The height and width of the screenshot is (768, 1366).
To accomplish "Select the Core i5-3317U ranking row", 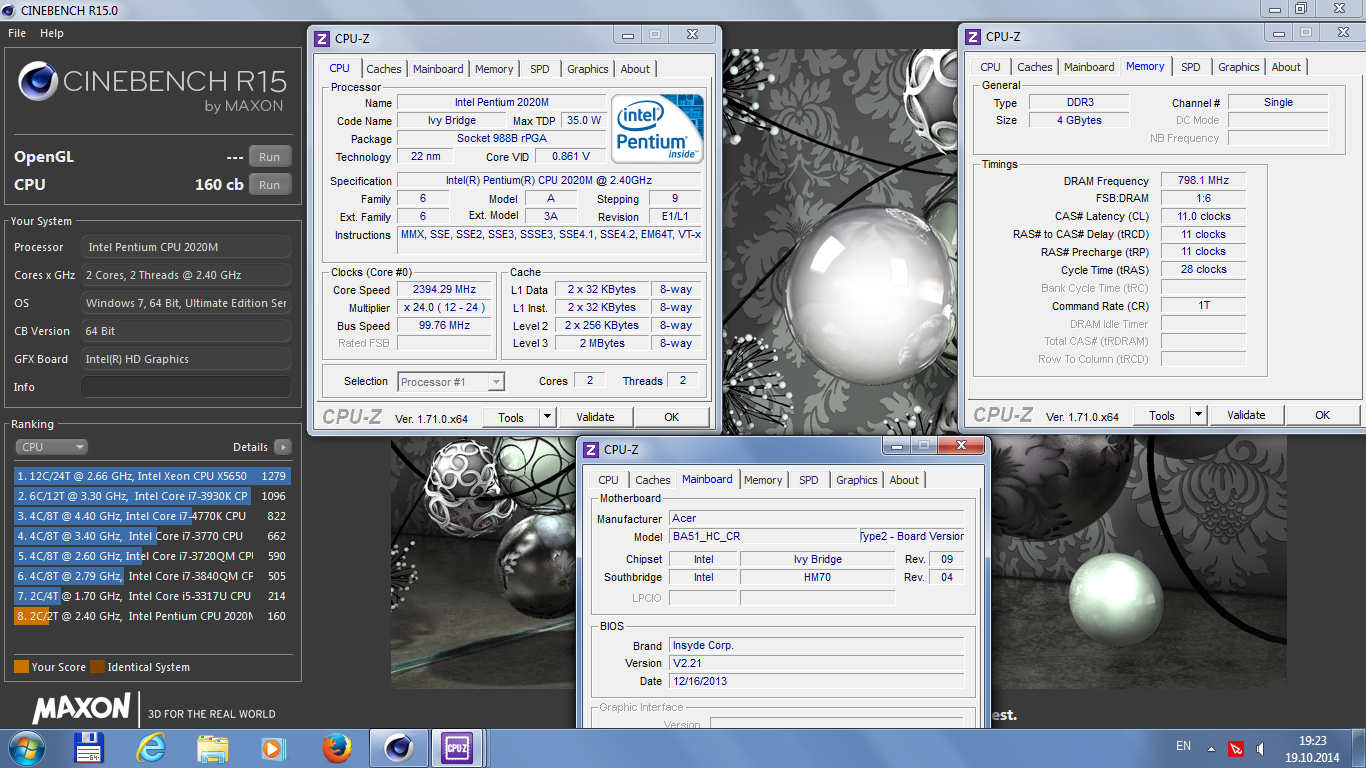I will click(151, 596).
